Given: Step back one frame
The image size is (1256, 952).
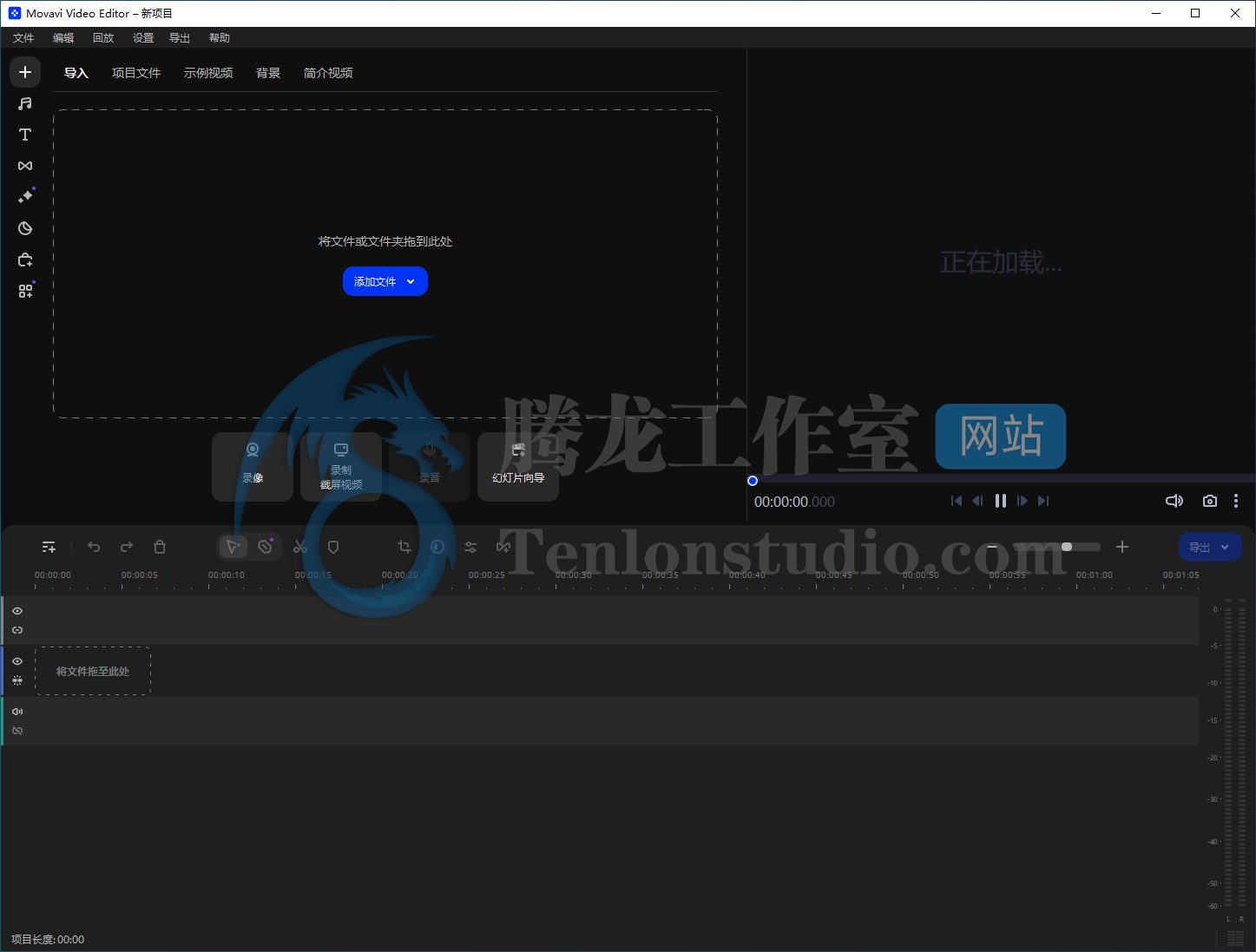Looking at the screenshot, I should [x=978, y=501].
